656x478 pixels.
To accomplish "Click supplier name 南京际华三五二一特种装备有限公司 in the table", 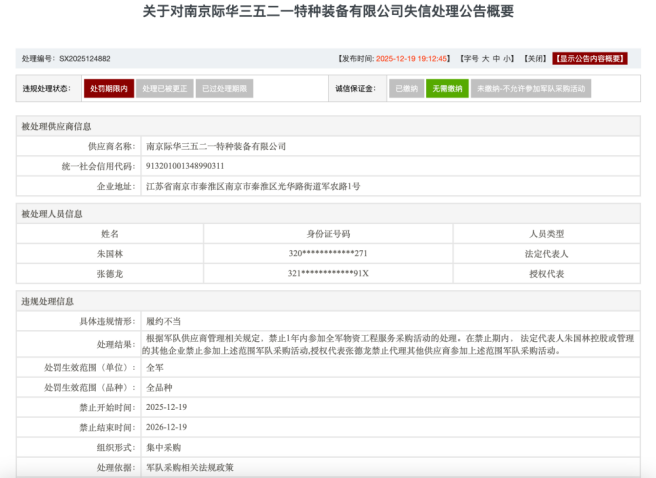I will [216, 146].
